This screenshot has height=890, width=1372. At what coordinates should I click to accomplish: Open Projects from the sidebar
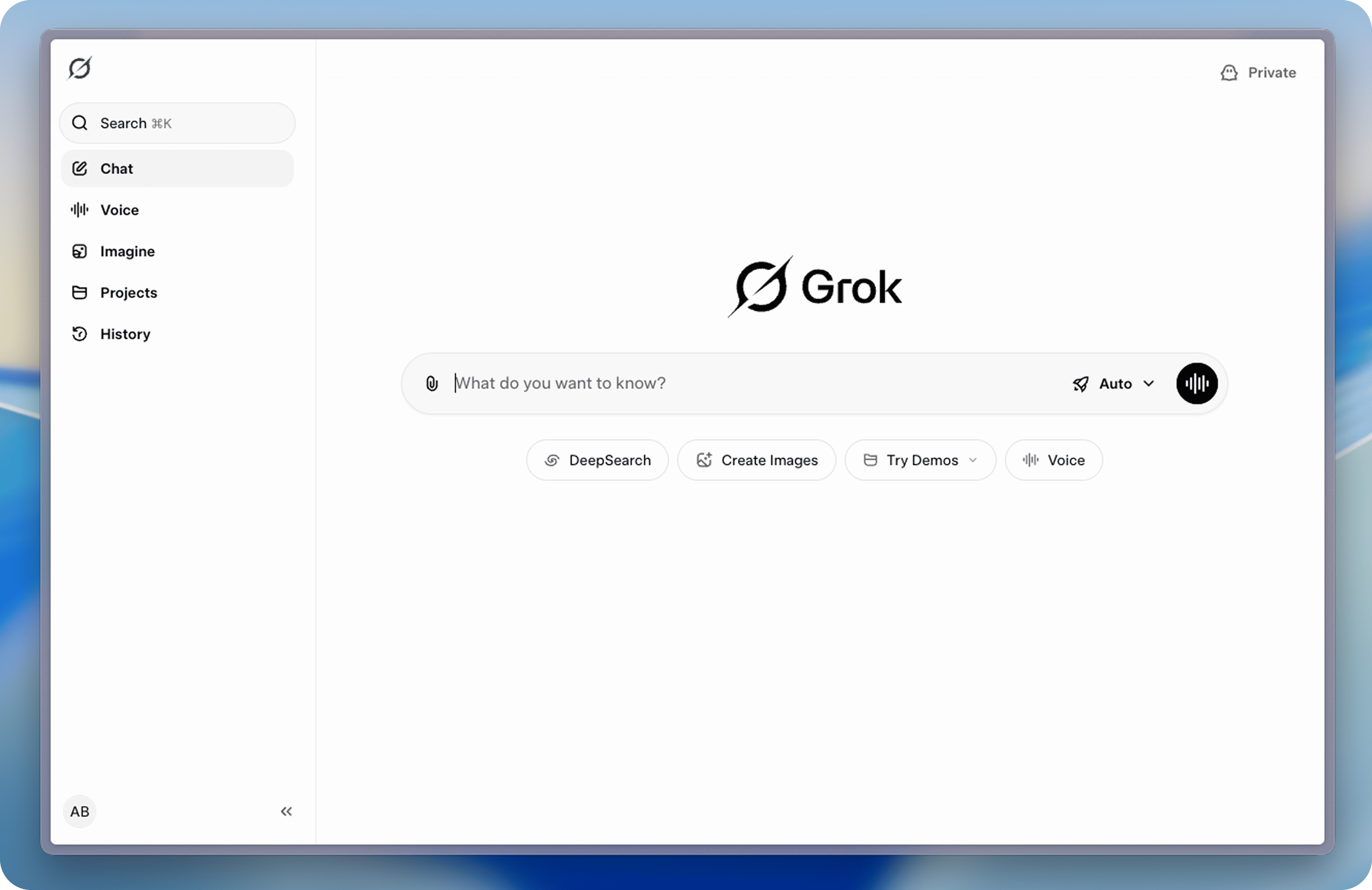point(128,293)
